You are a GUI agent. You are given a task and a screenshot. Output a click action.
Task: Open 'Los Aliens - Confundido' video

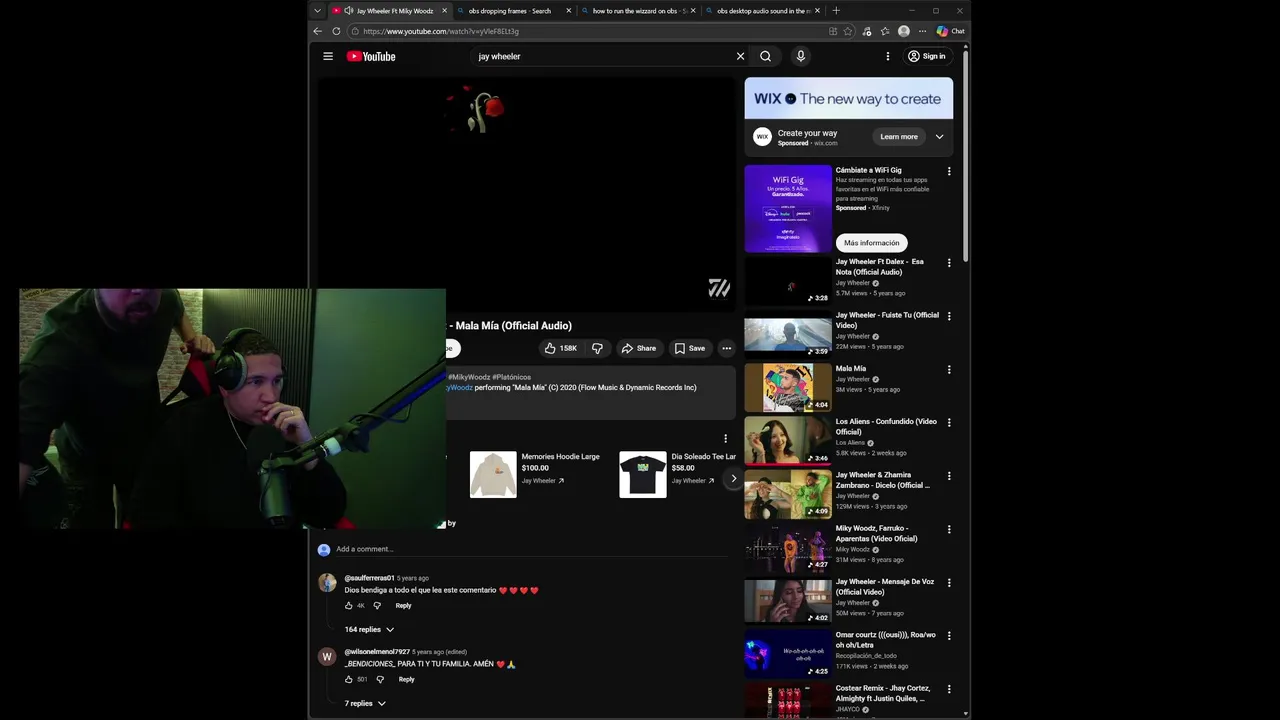click(x=788, y=441)
